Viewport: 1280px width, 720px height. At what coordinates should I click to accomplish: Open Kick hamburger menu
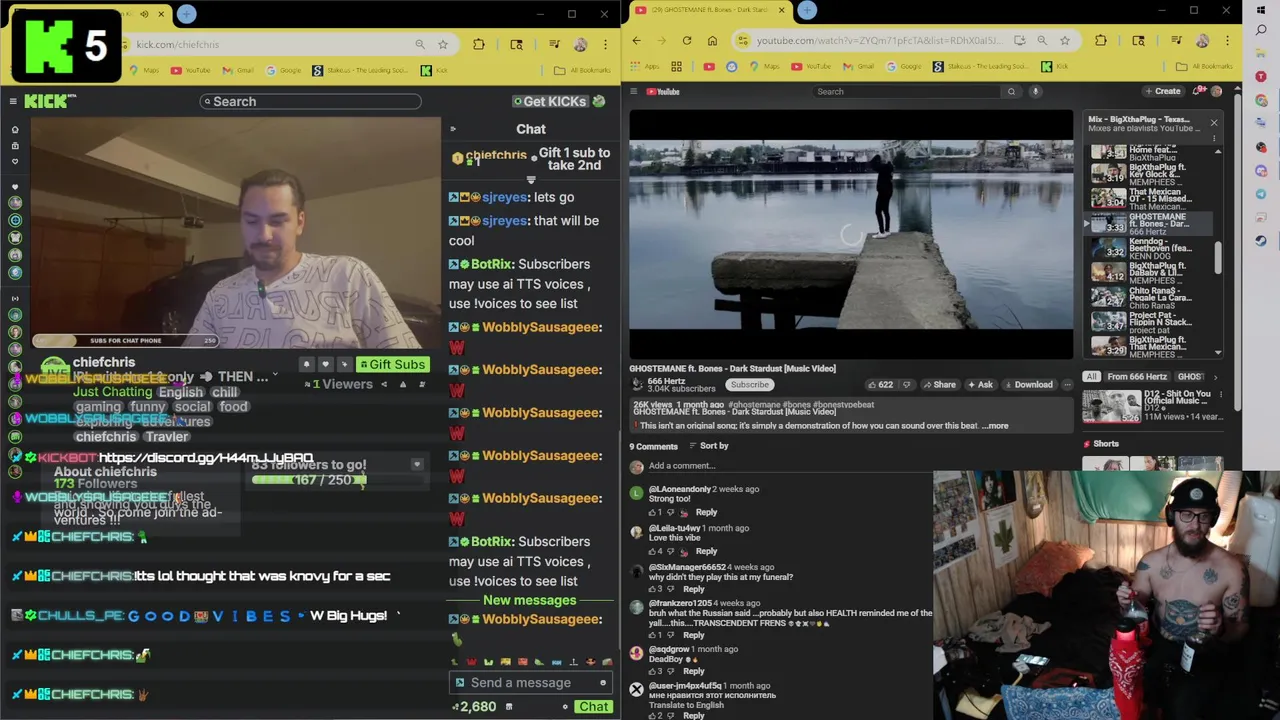coord(13,101)
